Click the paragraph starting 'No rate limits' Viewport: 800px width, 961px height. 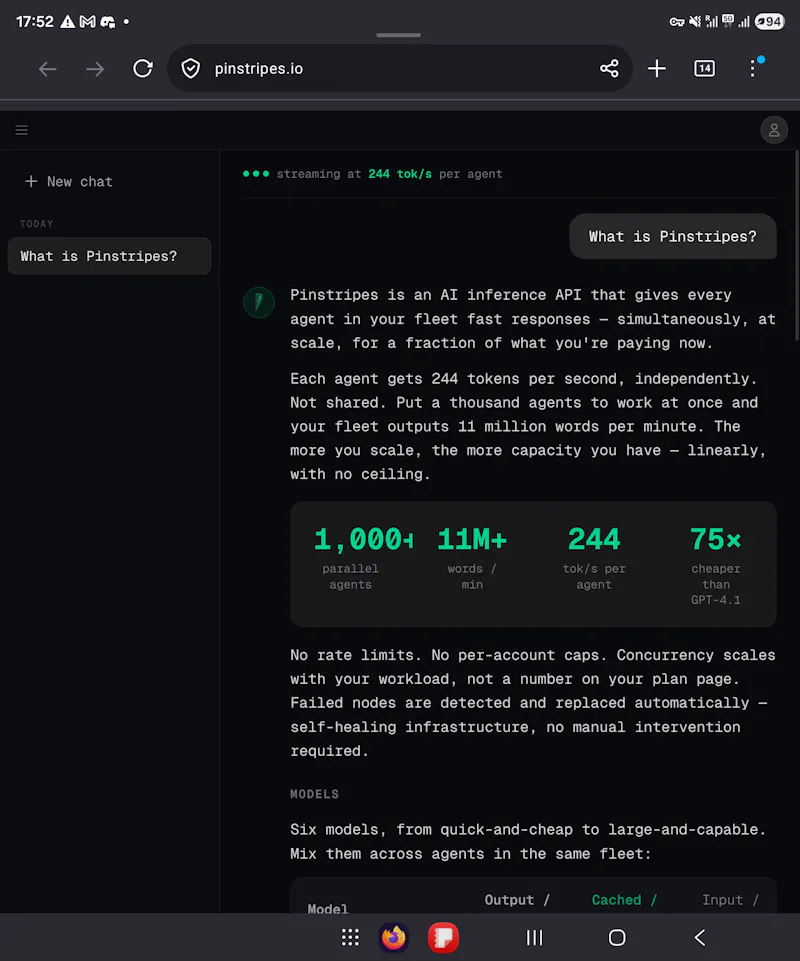[533, 702]
